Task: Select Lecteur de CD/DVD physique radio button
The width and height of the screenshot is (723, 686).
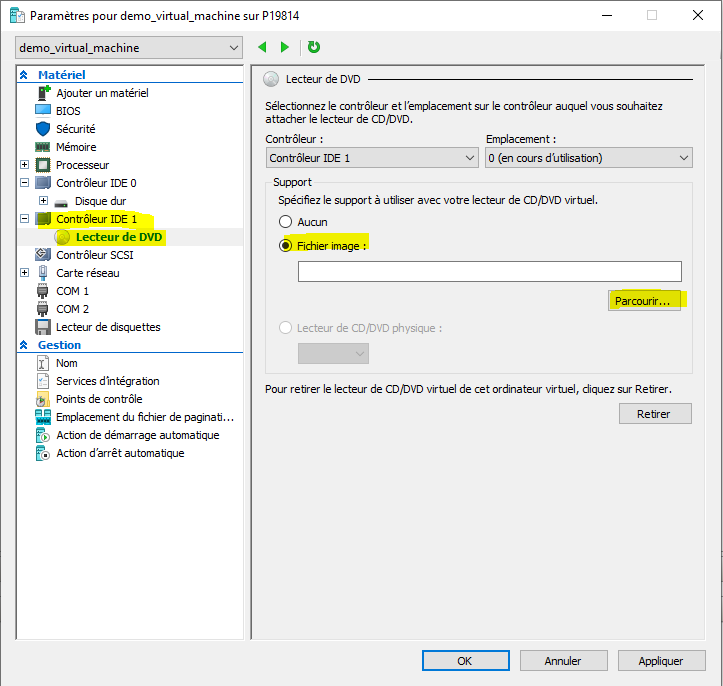Action: pyautogui.click(x=285, y=328)
